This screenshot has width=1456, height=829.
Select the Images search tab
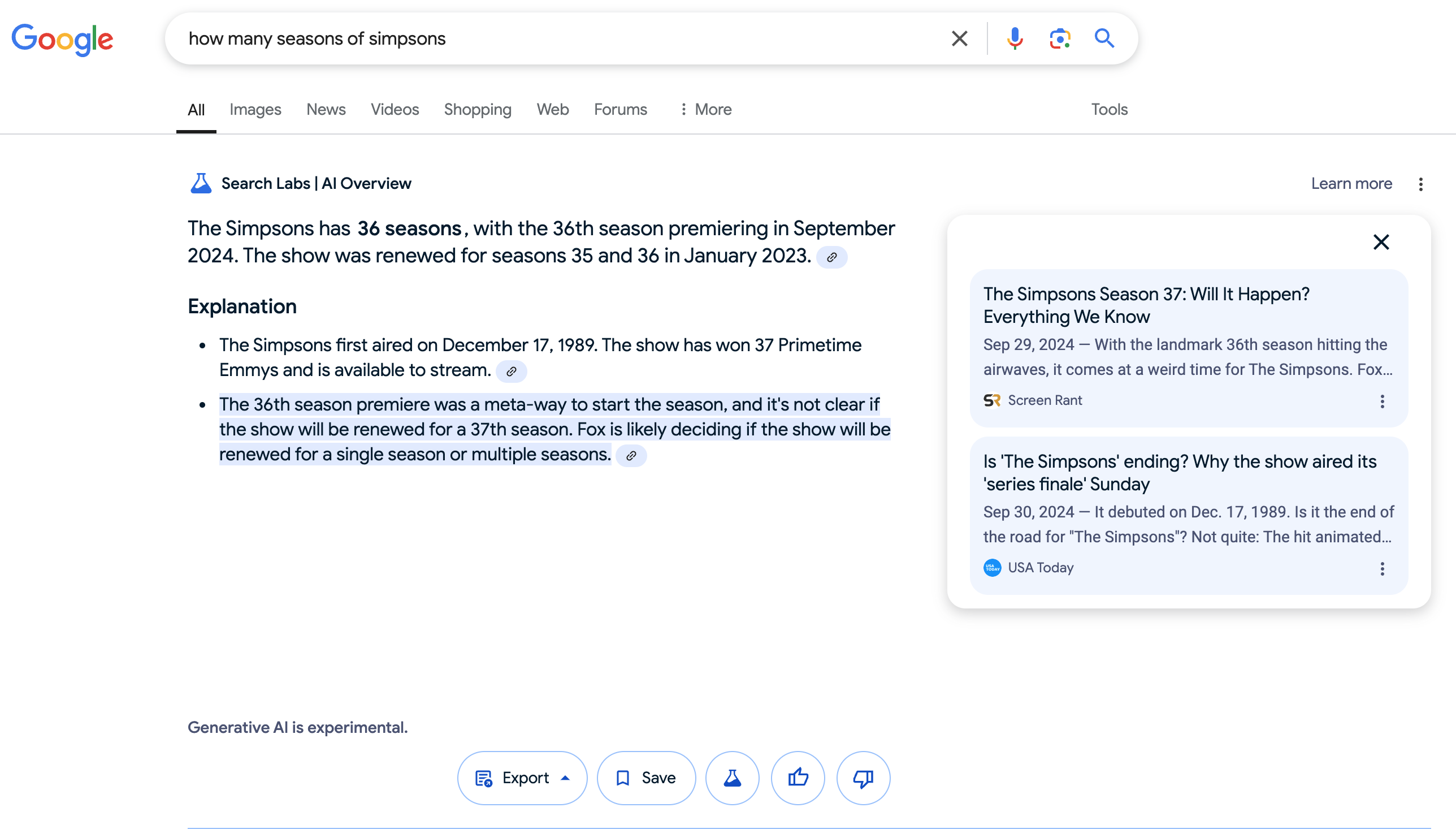pos(255,109)
